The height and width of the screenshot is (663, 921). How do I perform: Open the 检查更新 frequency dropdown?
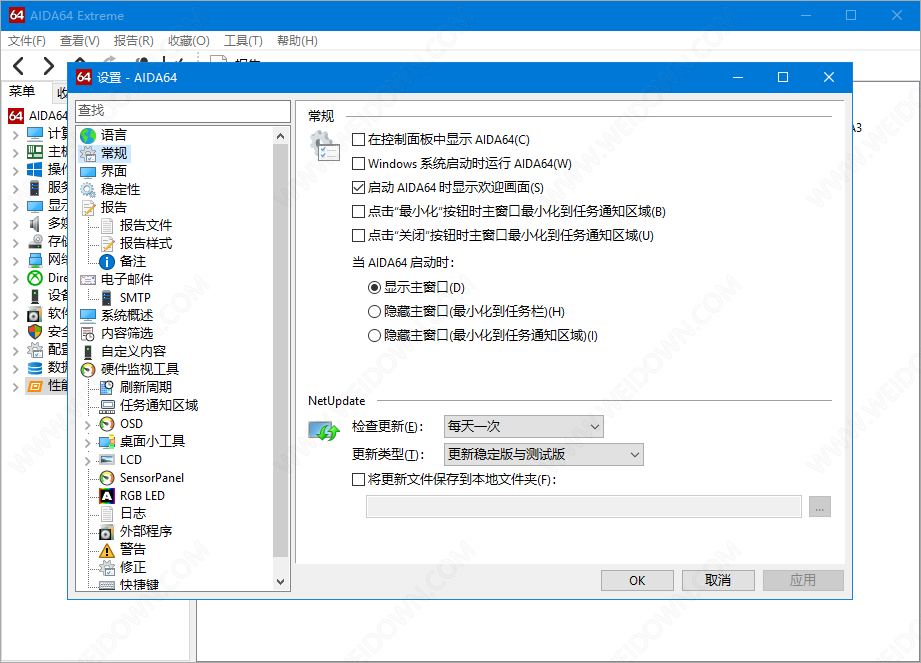pyautogui.click(x=523, y=426)
